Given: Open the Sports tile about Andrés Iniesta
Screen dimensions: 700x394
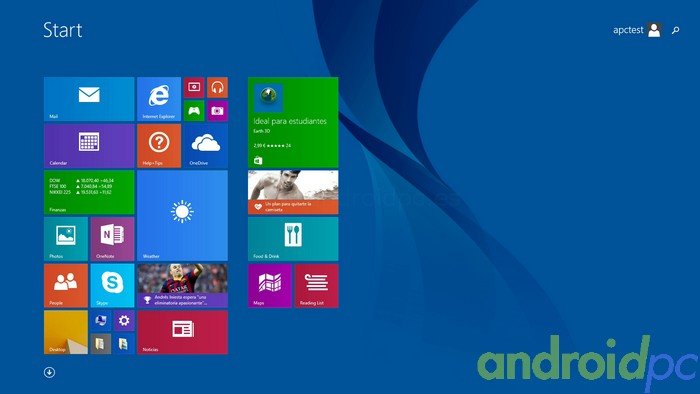Looking at the screenshot, I should pyautogui.click(x=182, y=286).
